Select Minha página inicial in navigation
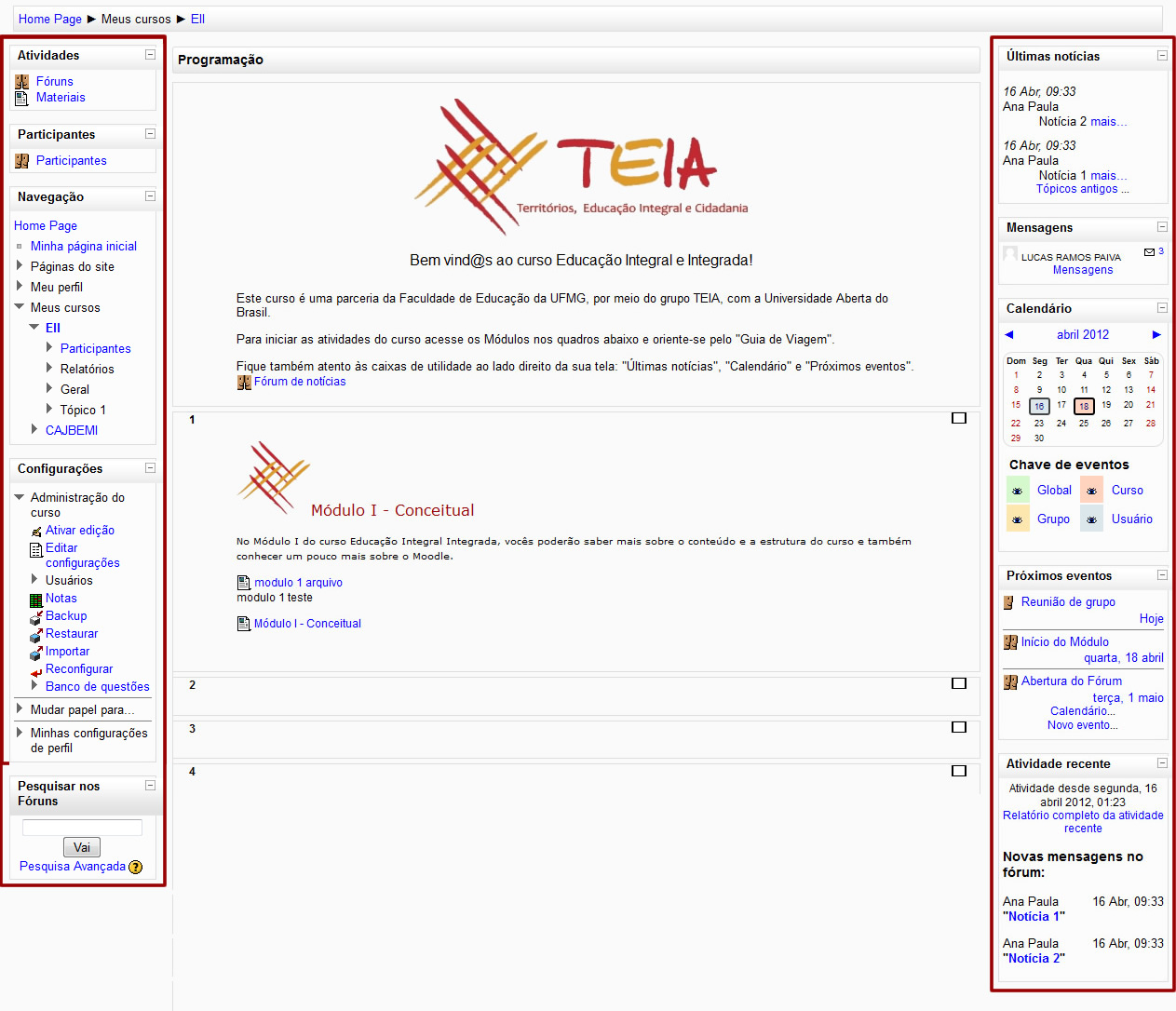Viewport: 1176px width, 1011px height. tap(84, 247)
